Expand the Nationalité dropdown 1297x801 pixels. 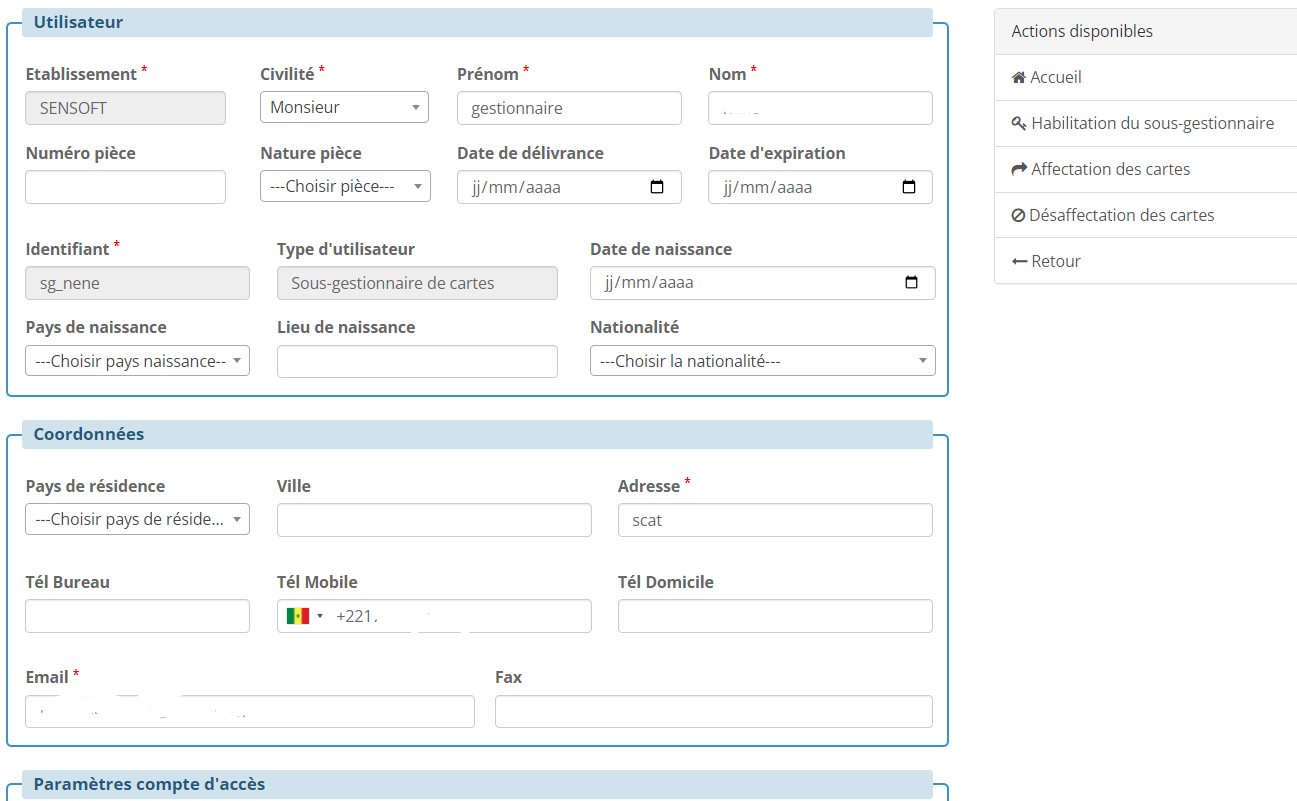(x=762, y=361)
